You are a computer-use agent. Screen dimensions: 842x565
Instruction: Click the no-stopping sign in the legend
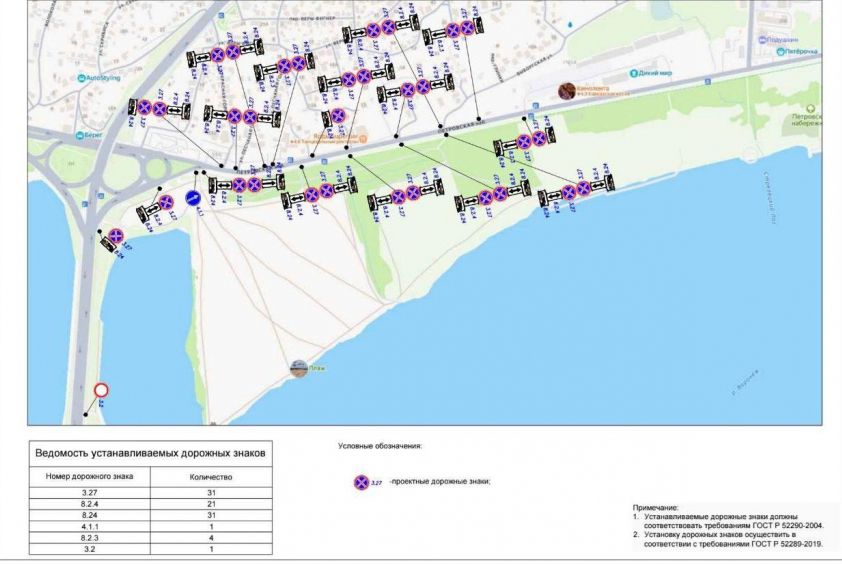[x=360, y=482]
